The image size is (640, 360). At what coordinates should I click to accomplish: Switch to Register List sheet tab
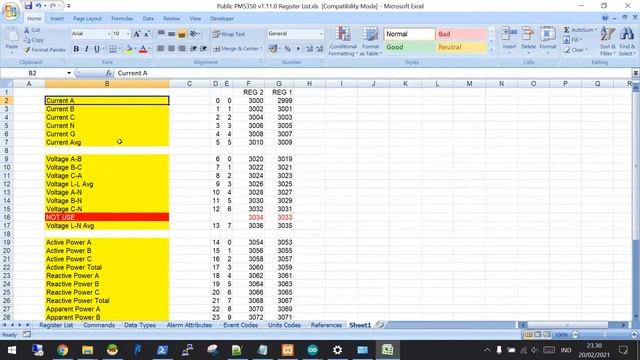pyautogui.click(x=56, y=325)
